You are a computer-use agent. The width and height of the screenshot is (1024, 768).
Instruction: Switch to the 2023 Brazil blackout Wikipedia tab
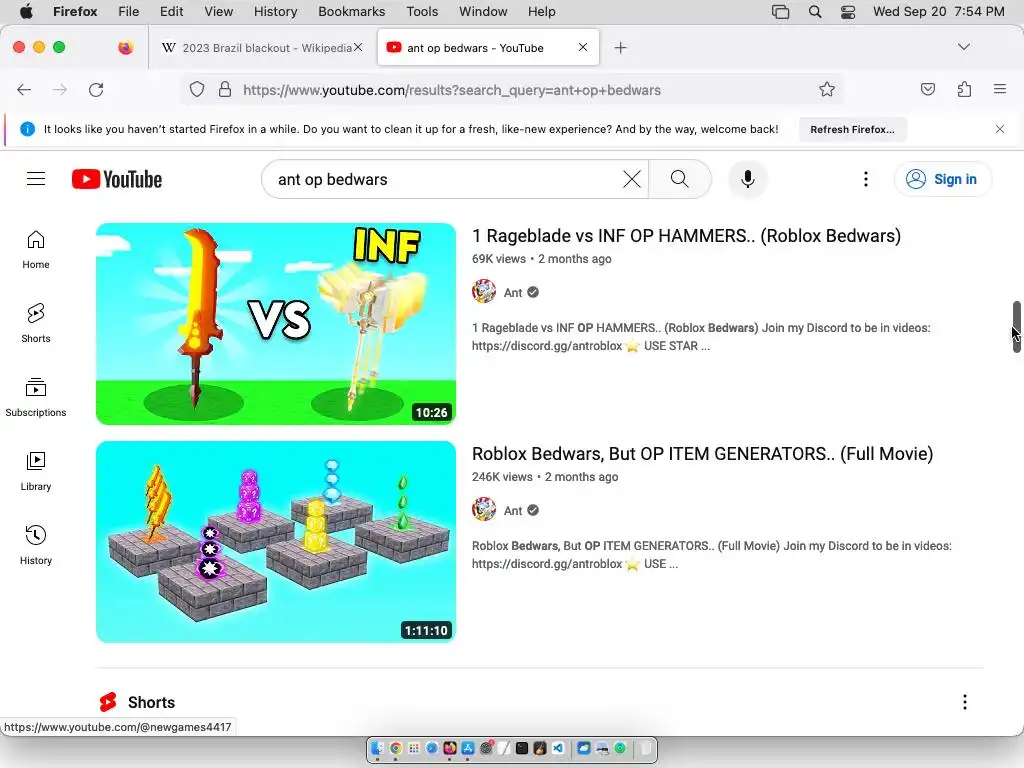[x=262, y=48]
